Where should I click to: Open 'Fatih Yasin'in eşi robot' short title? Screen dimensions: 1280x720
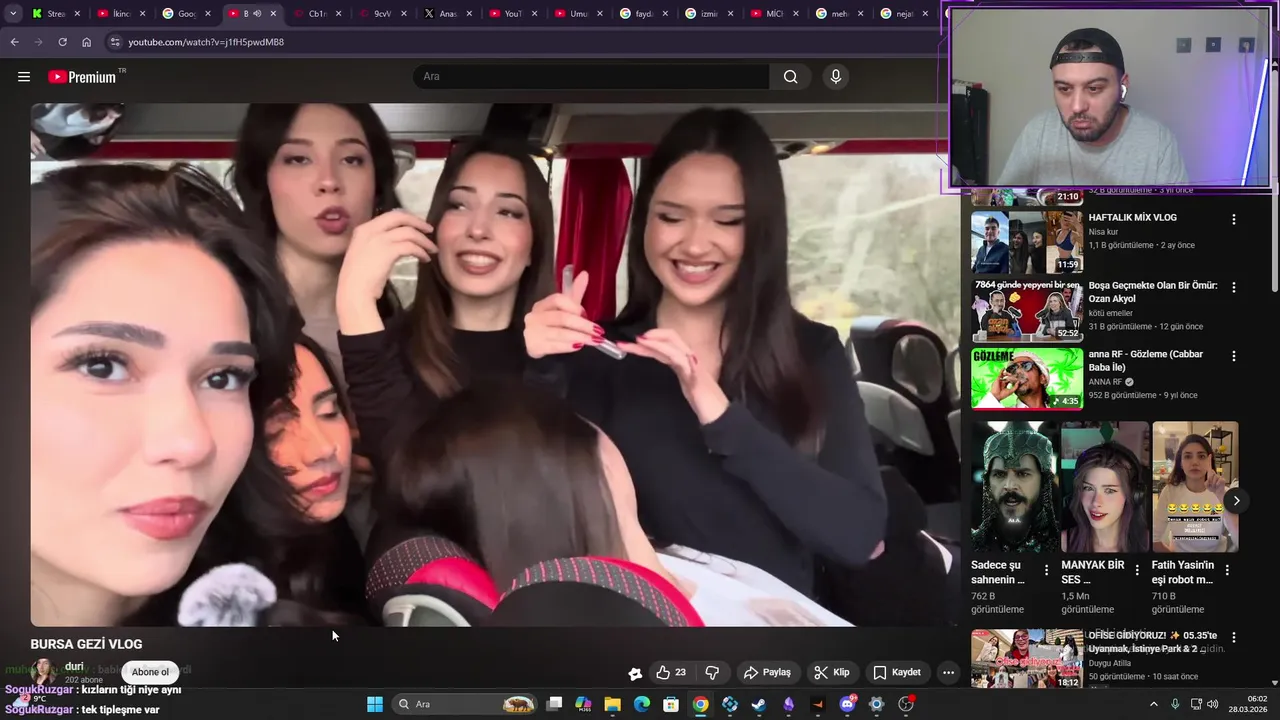(1182, 572)
